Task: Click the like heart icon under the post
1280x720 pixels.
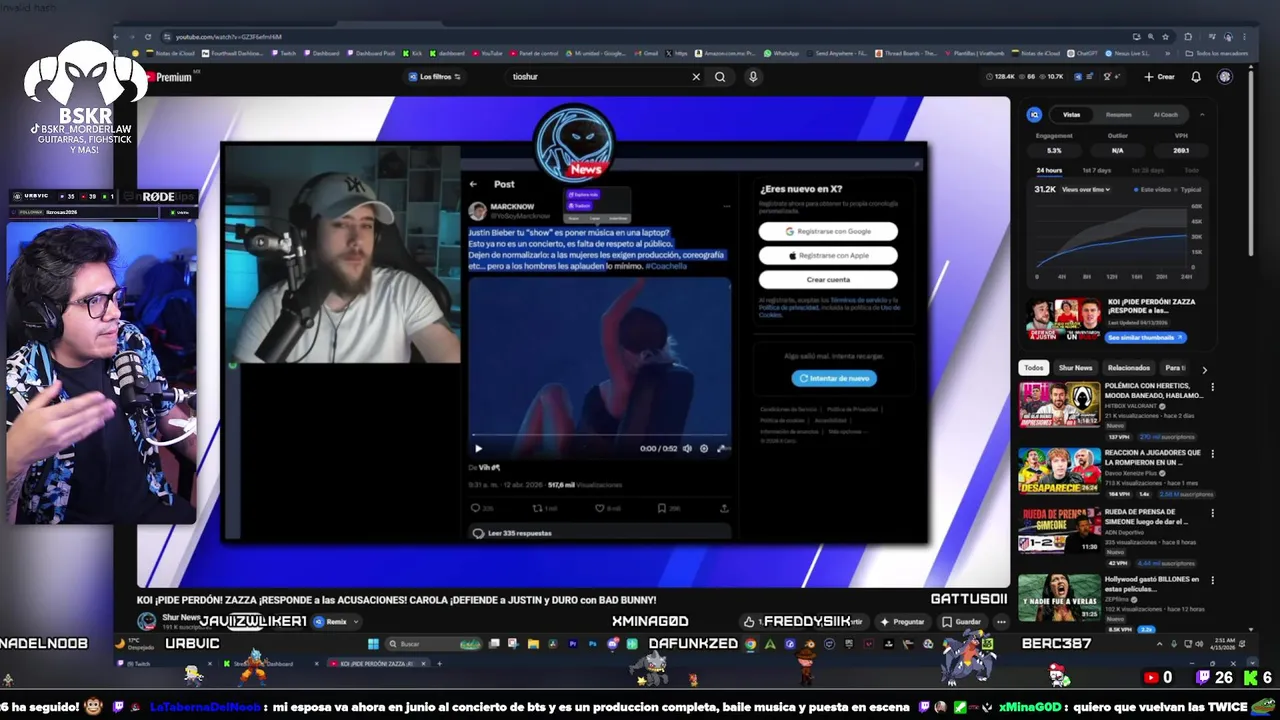Action: pos(600,508)
